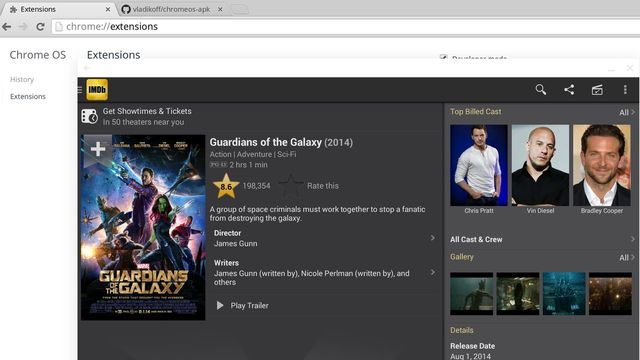Click the movie plot summary text
The image size is (640, 360).
(318, 213)
